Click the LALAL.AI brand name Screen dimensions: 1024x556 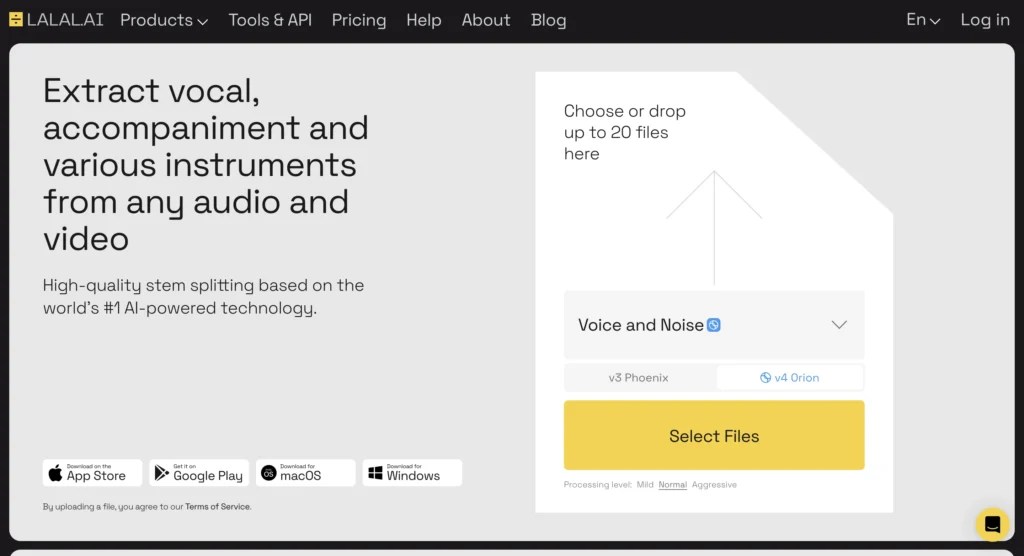65,20
